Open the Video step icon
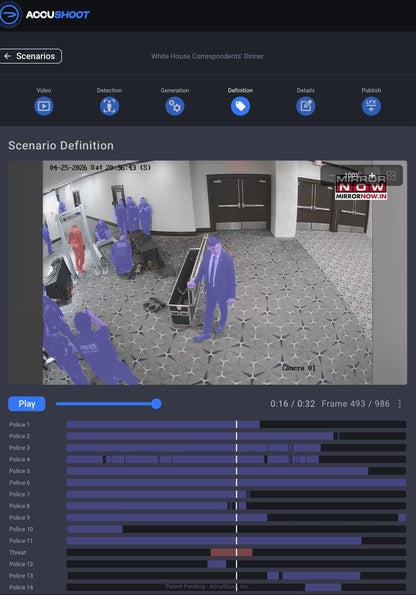Image resolution: width=416 pixels, height=595 pixels. (44, 106)
